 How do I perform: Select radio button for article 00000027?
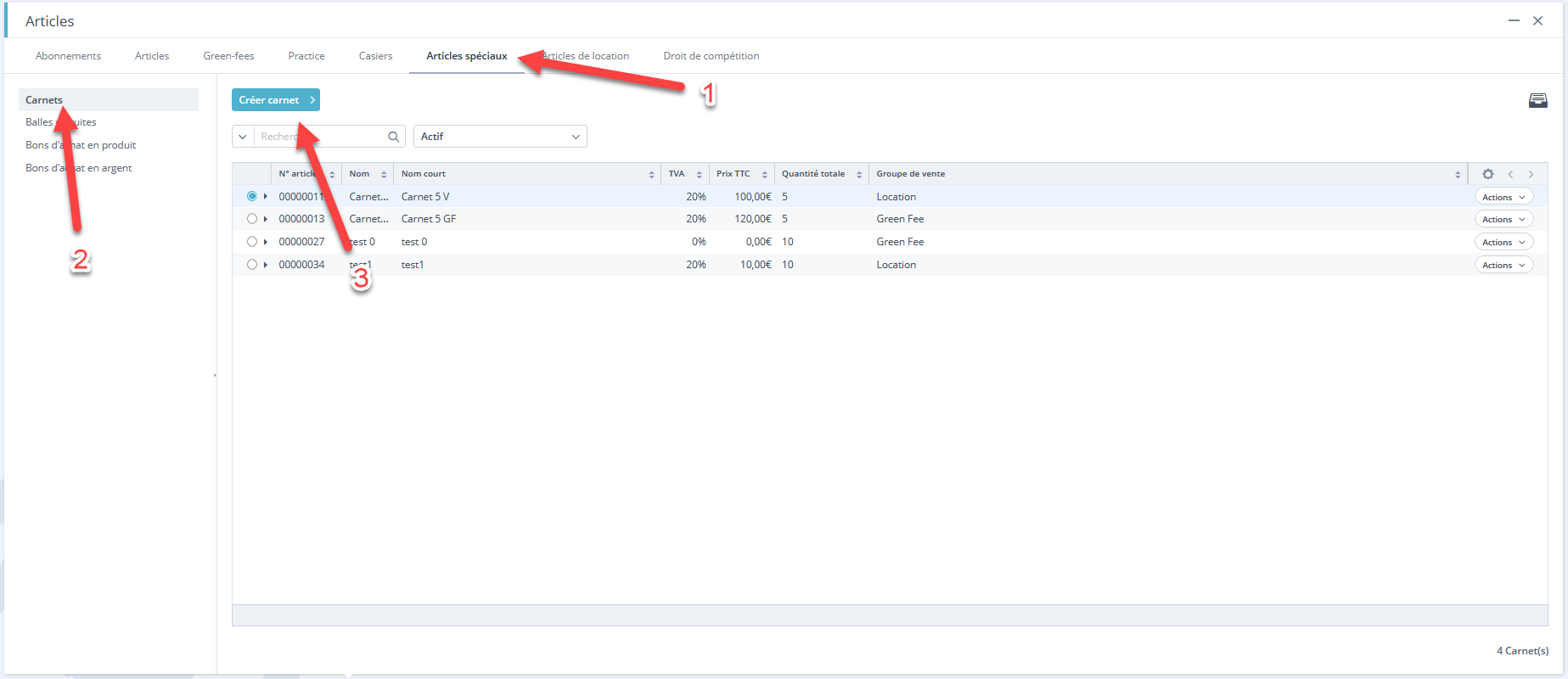click(x=252, y=242)
